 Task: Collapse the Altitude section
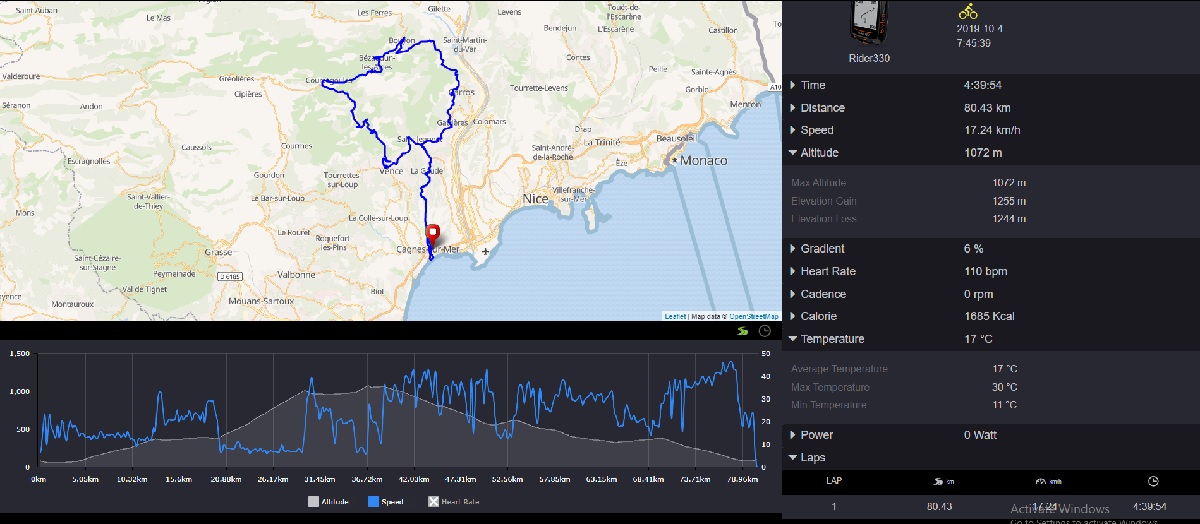click(818, 153)
